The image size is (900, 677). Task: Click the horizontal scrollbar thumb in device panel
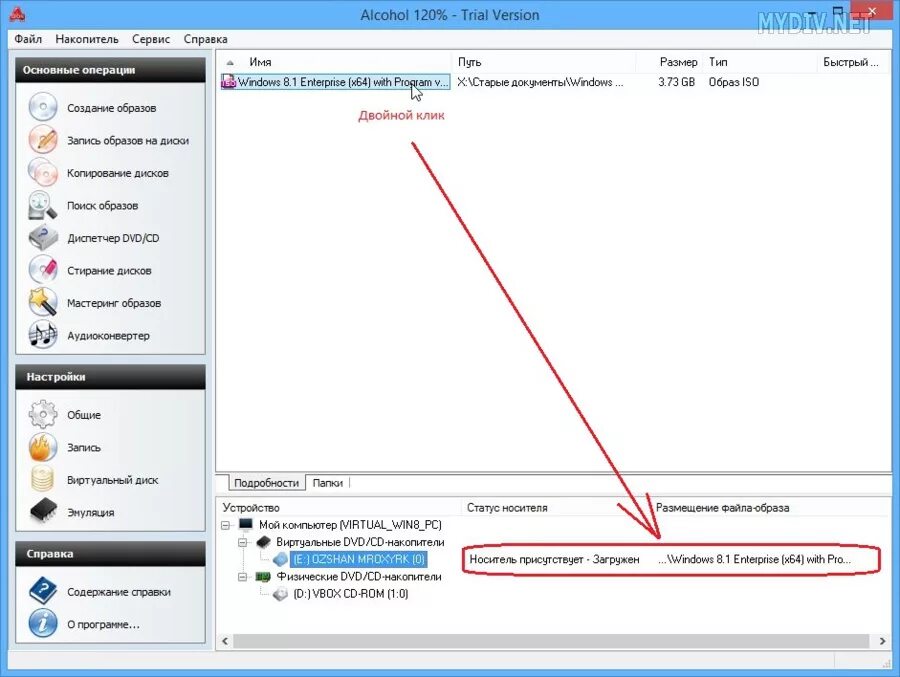(551, 641)
